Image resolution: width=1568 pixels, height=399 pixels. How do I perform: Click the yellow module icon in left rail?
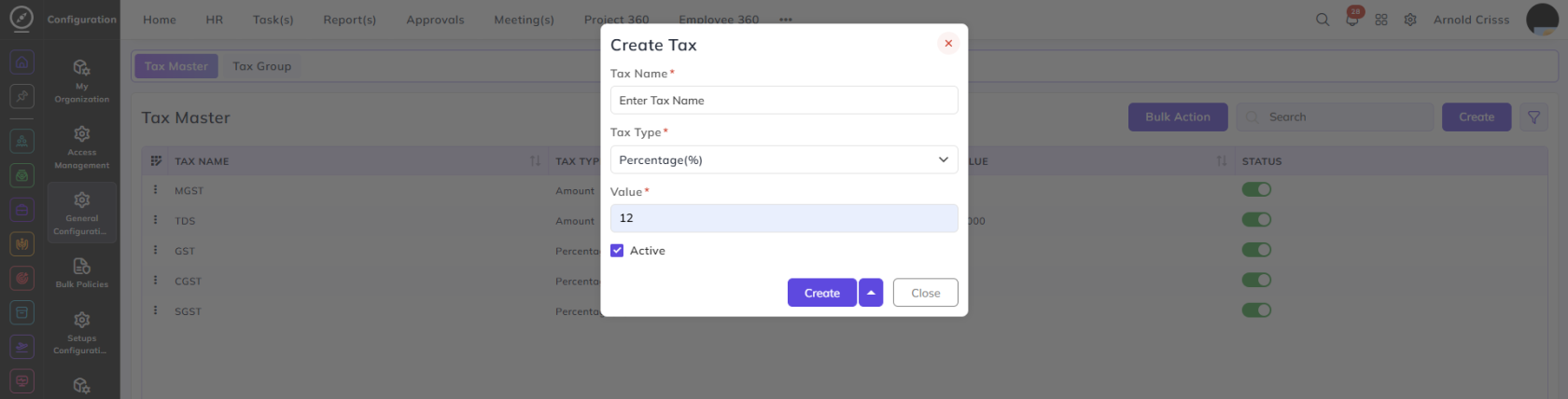click(x=22, y=244)
